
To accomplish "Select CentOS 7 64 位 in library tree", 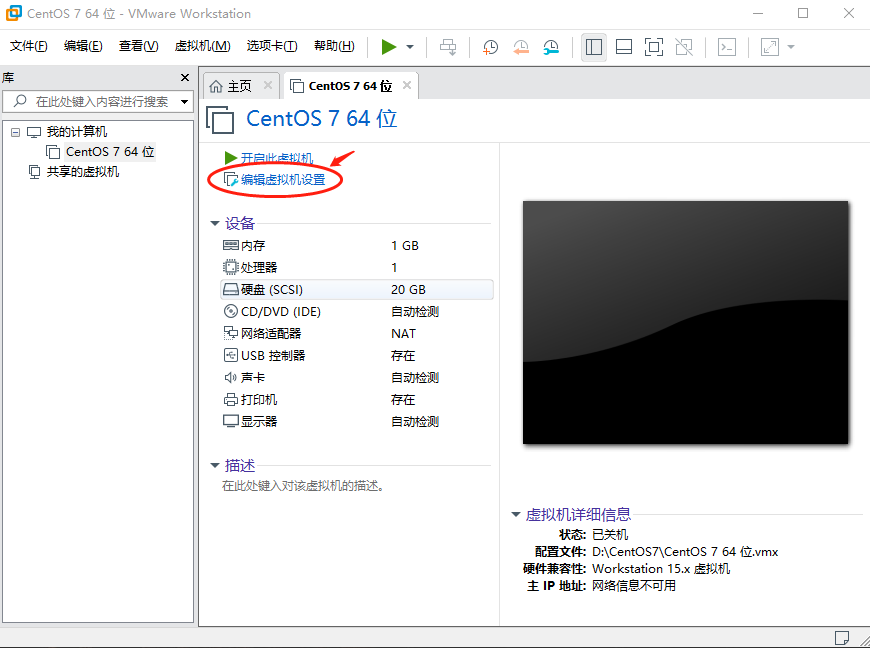I will (x=110, y=152).
